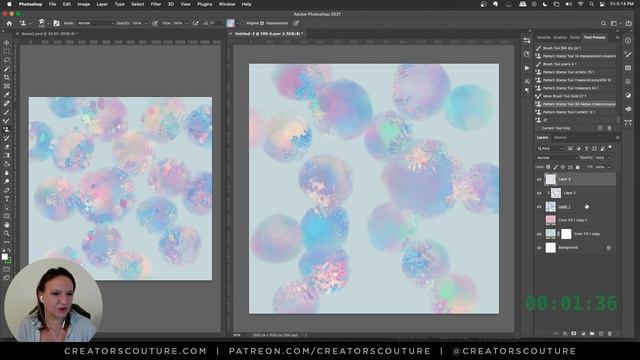Click the pink Color Fill 1 copy 2 thumbnail
Screen dimensions: 640x360
[x=551, y=220]
